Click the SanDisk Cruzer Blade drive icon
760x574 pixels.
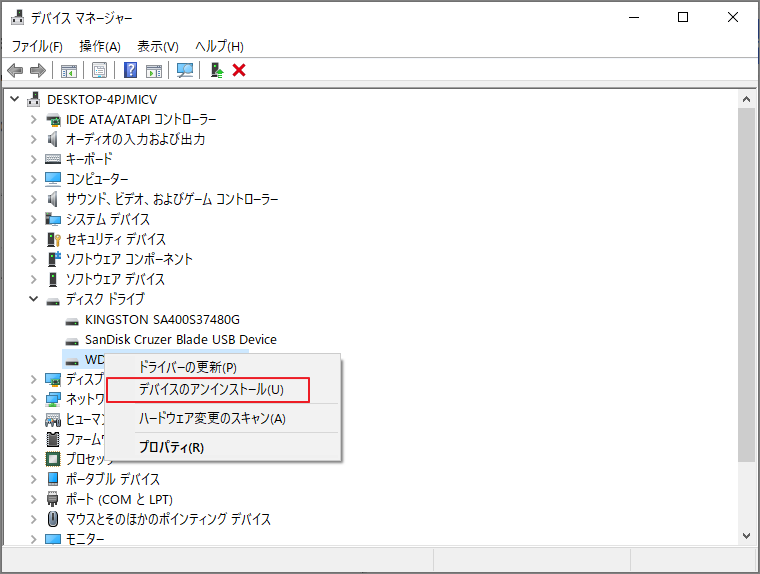[x=72, y=341]
